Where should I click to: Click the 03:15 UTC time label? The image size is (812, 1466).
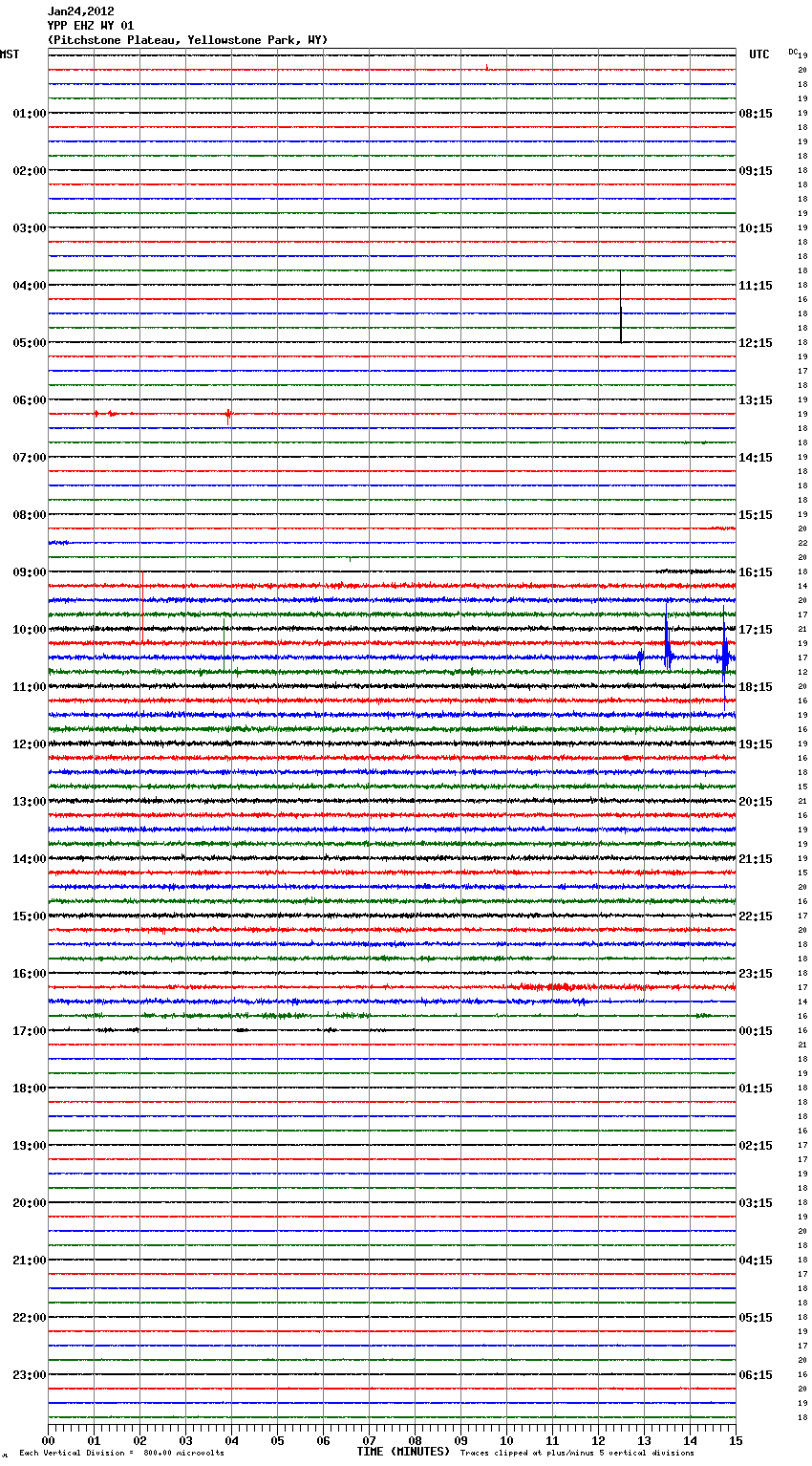[756, 1203]
